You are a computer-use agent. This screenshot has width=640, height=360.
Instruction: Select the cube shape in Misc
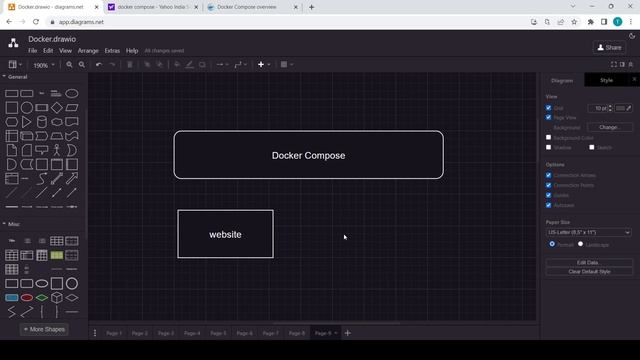tap(57, 298)
